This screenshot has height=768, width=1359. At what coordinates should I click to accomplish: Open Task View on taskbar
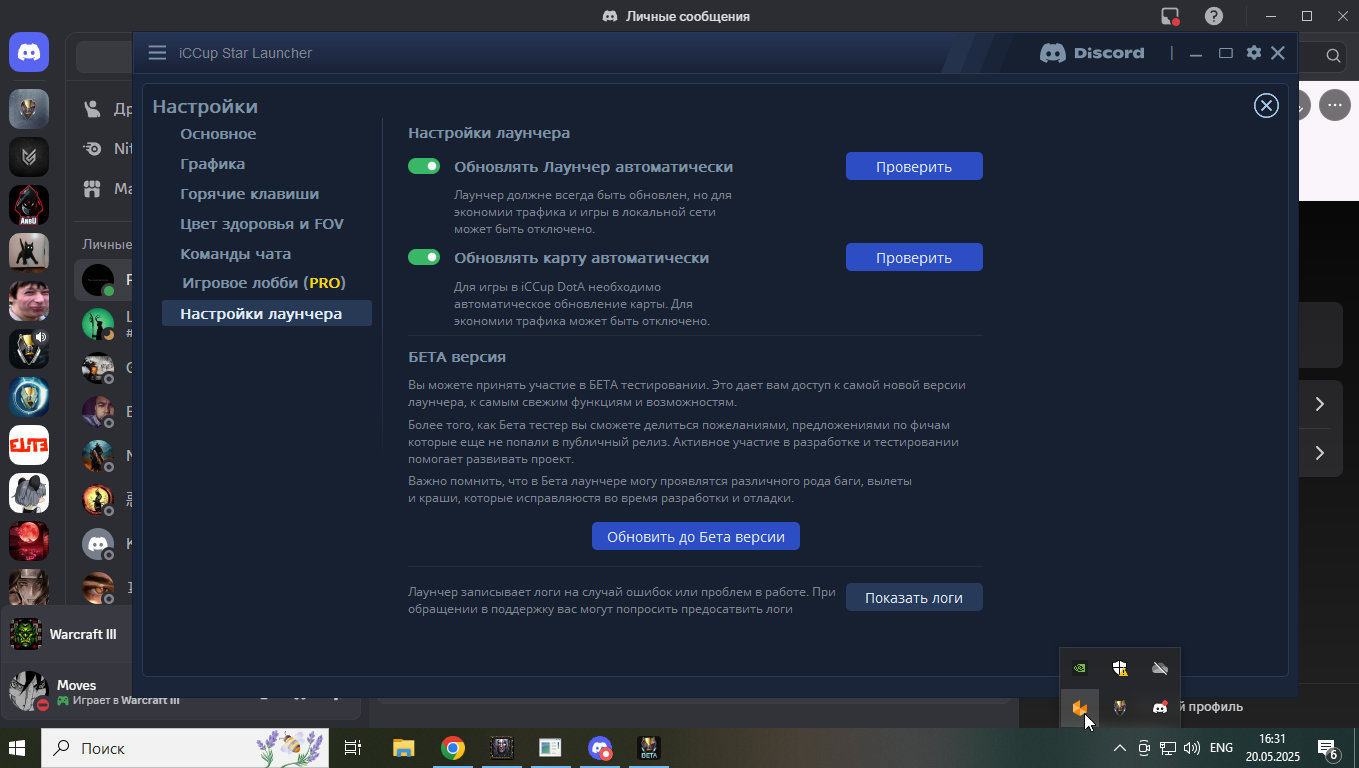point(353,748)
